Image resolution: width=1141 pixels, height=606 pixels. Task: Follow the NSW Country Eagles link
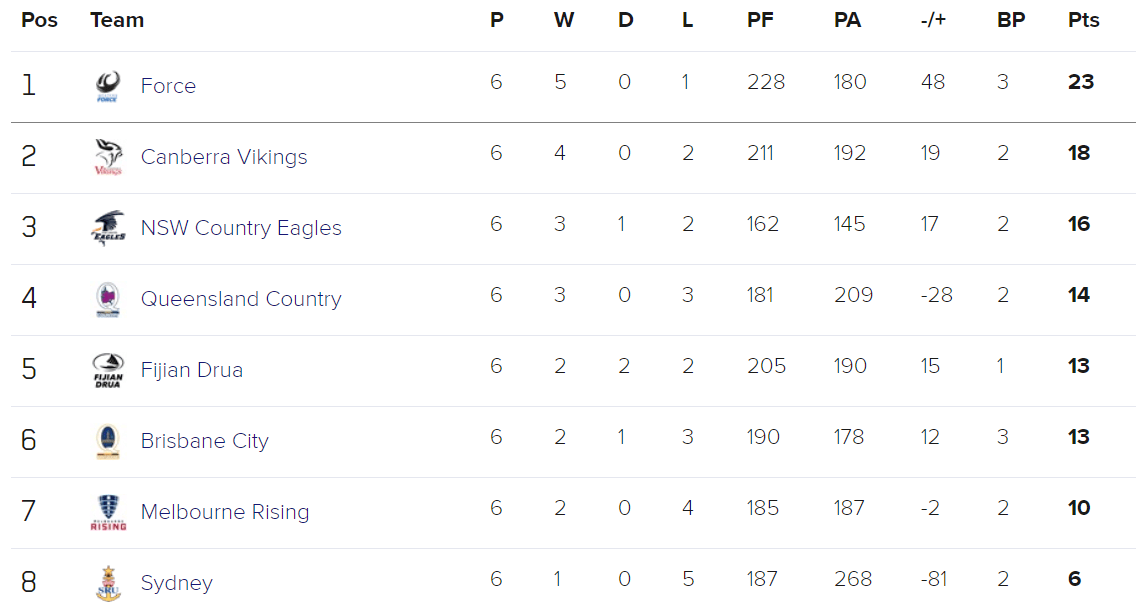[241, 228]
